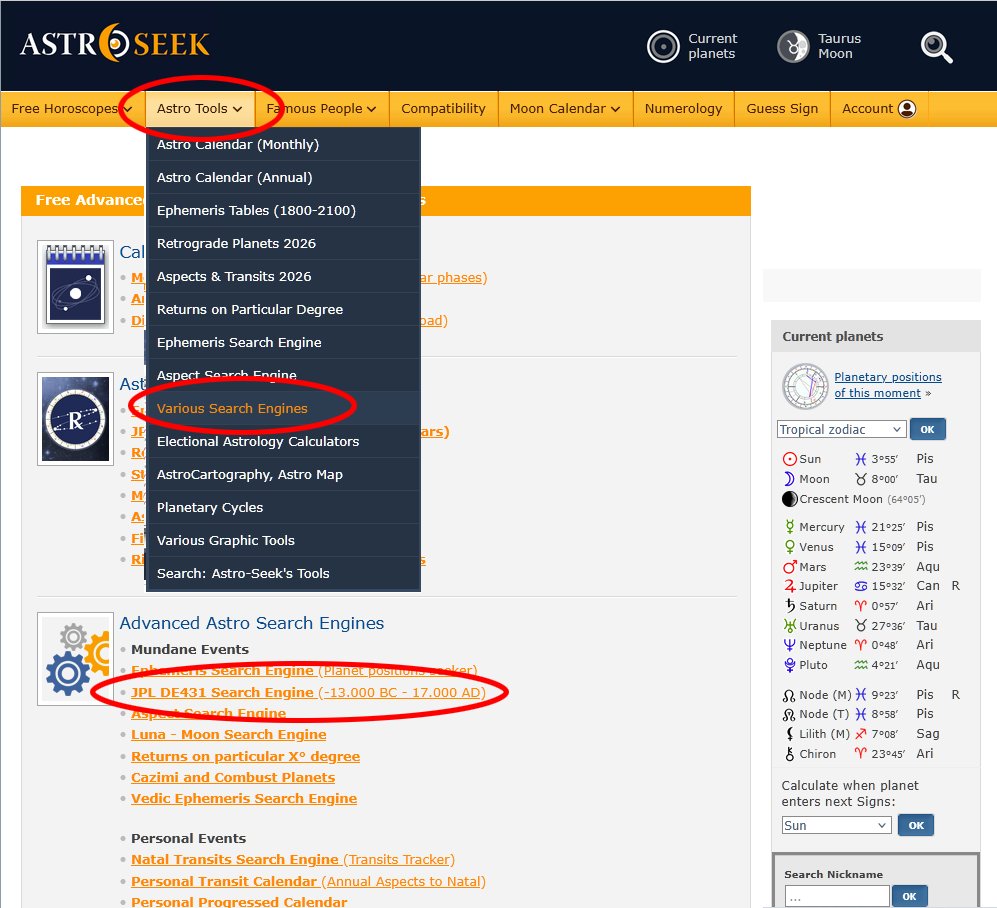Open the Compatibility tab

point(443,109)
